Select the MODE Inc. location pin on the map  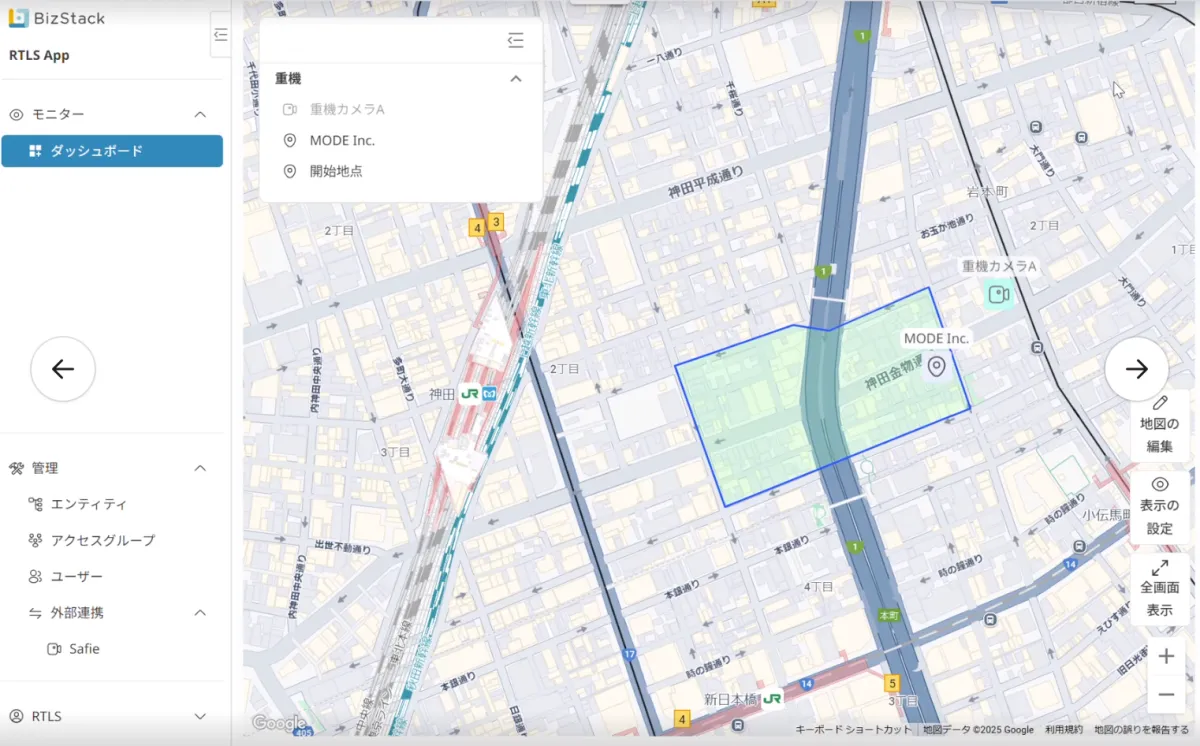pos(937,367)
